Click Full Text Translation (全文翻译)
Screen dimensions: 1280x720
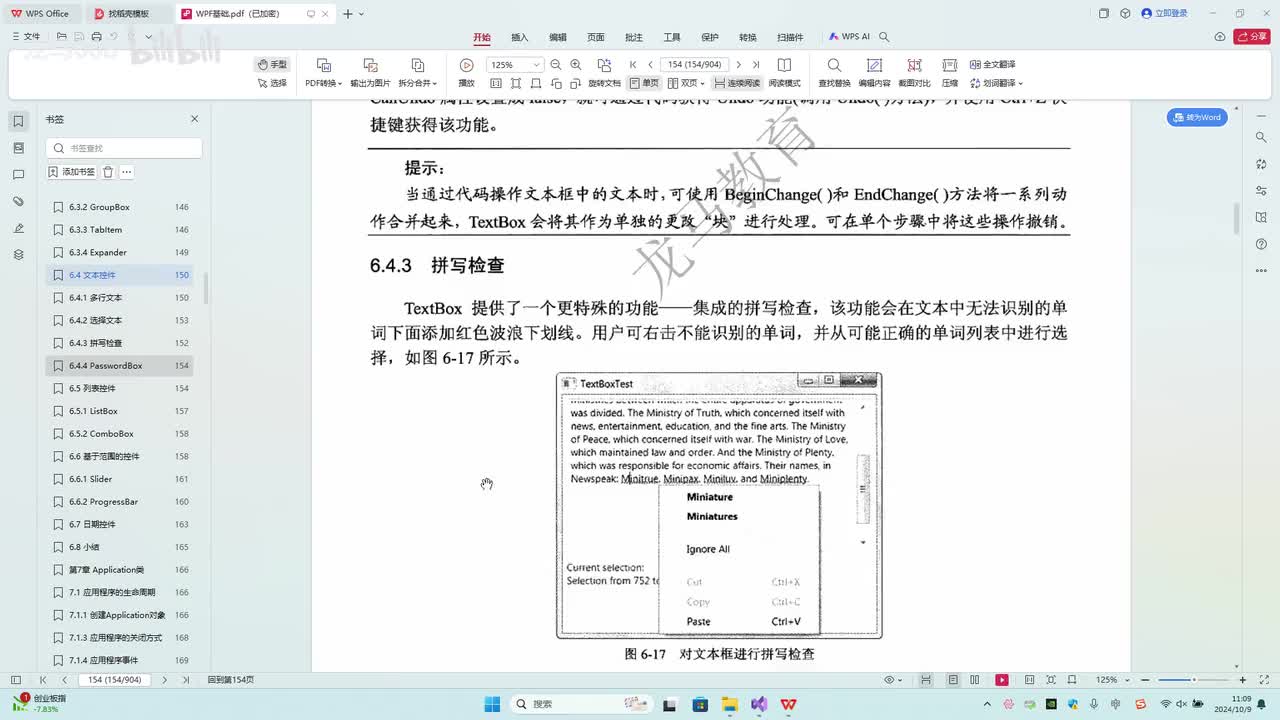click(991, 64)
